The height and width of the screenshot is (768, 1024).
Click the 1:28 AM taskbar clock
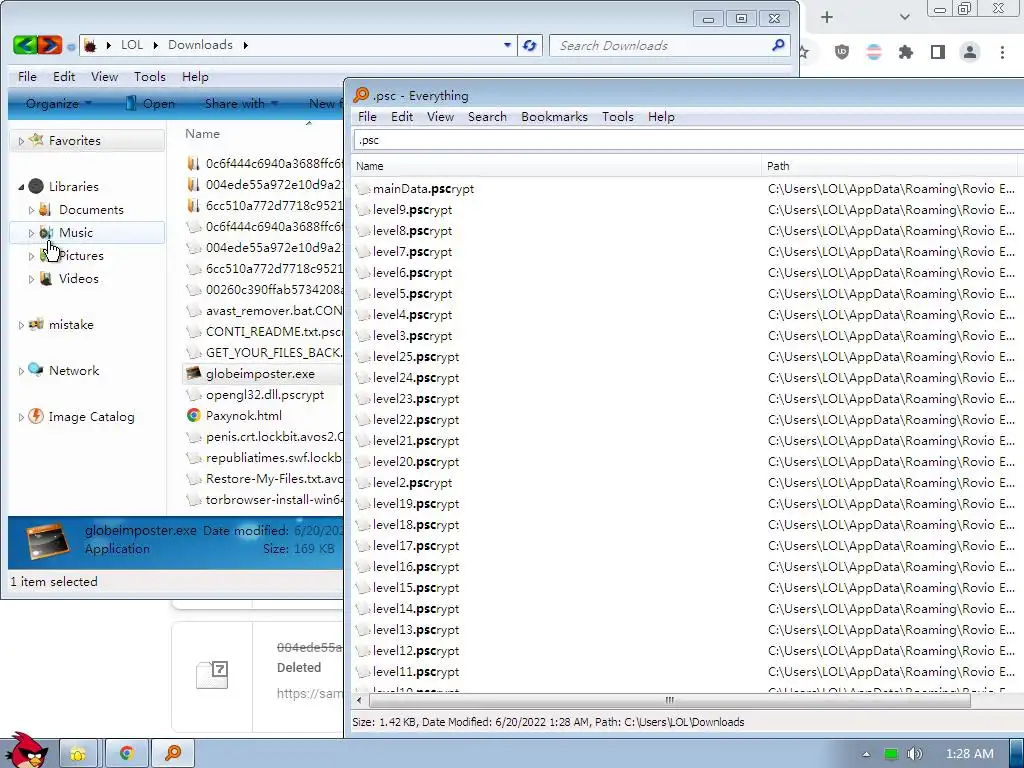pyautogui.click(x=970, y=754)
